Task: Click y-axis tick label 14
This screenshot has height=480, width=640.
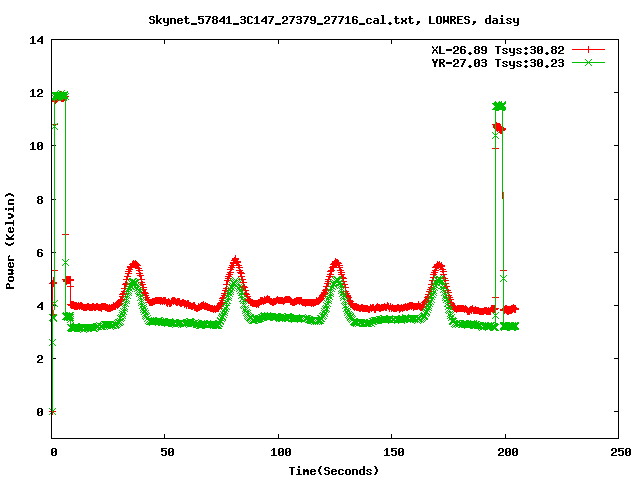Action: click(36, 40)
